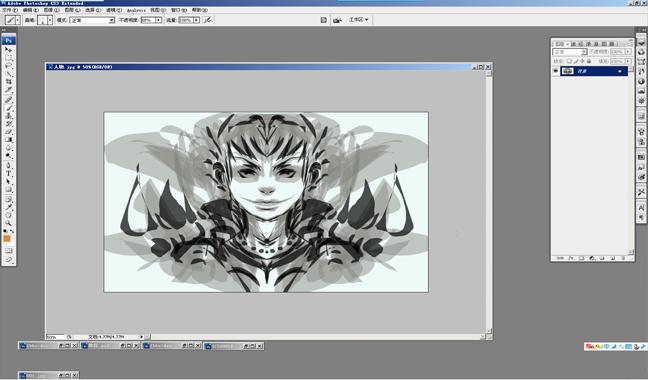Open the workspace button in options bar
The image size is (648, 380).
pos(358,19)
